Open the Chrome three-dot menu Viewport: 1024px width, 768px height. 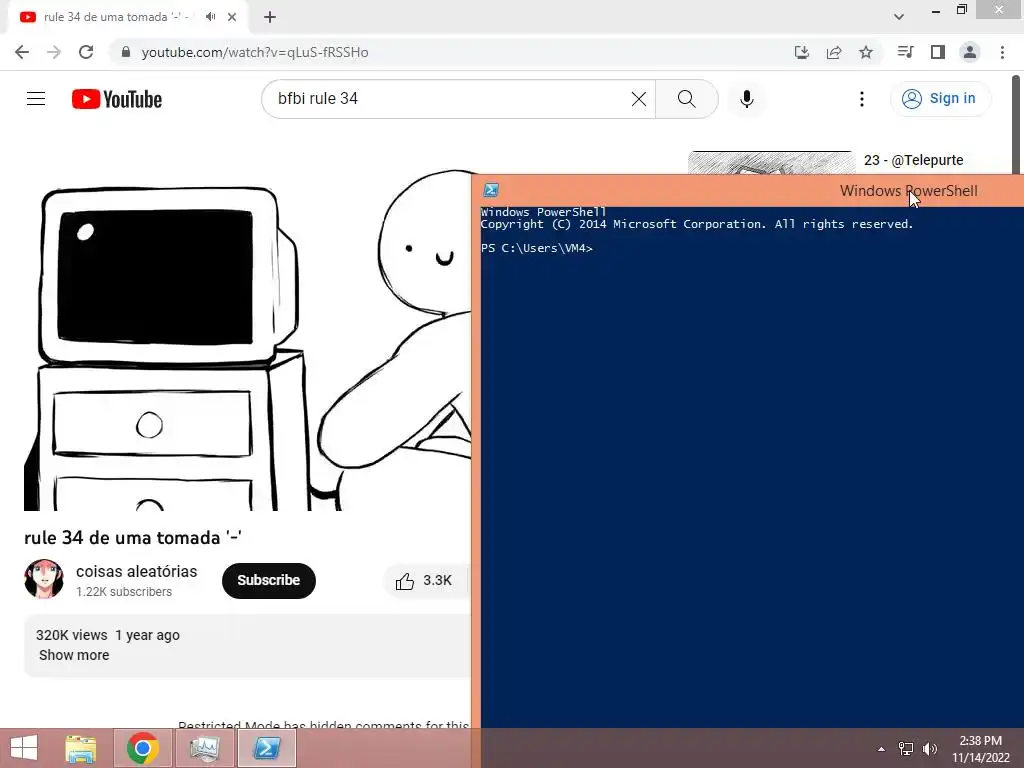coord(1002,52)
